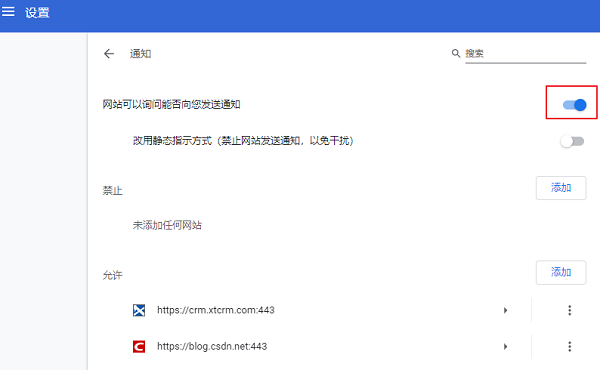Click the crm.xtcrm.com site favicon
This screenshot has width=600, height=370.
point(139,310)
